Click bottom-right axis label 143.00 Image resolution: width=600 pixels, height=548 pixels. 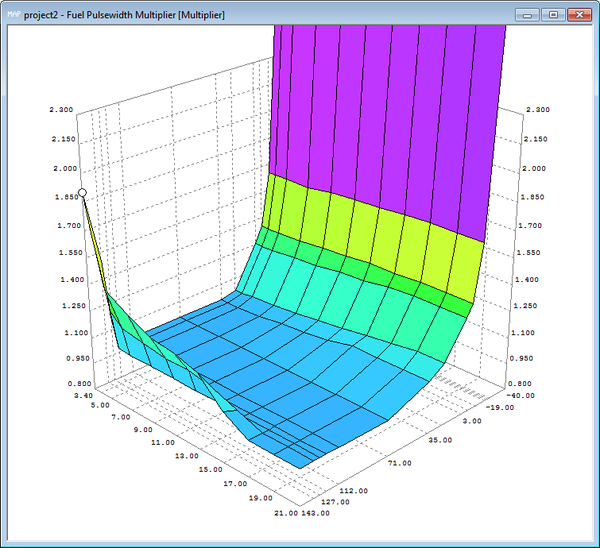pos(316,513)
